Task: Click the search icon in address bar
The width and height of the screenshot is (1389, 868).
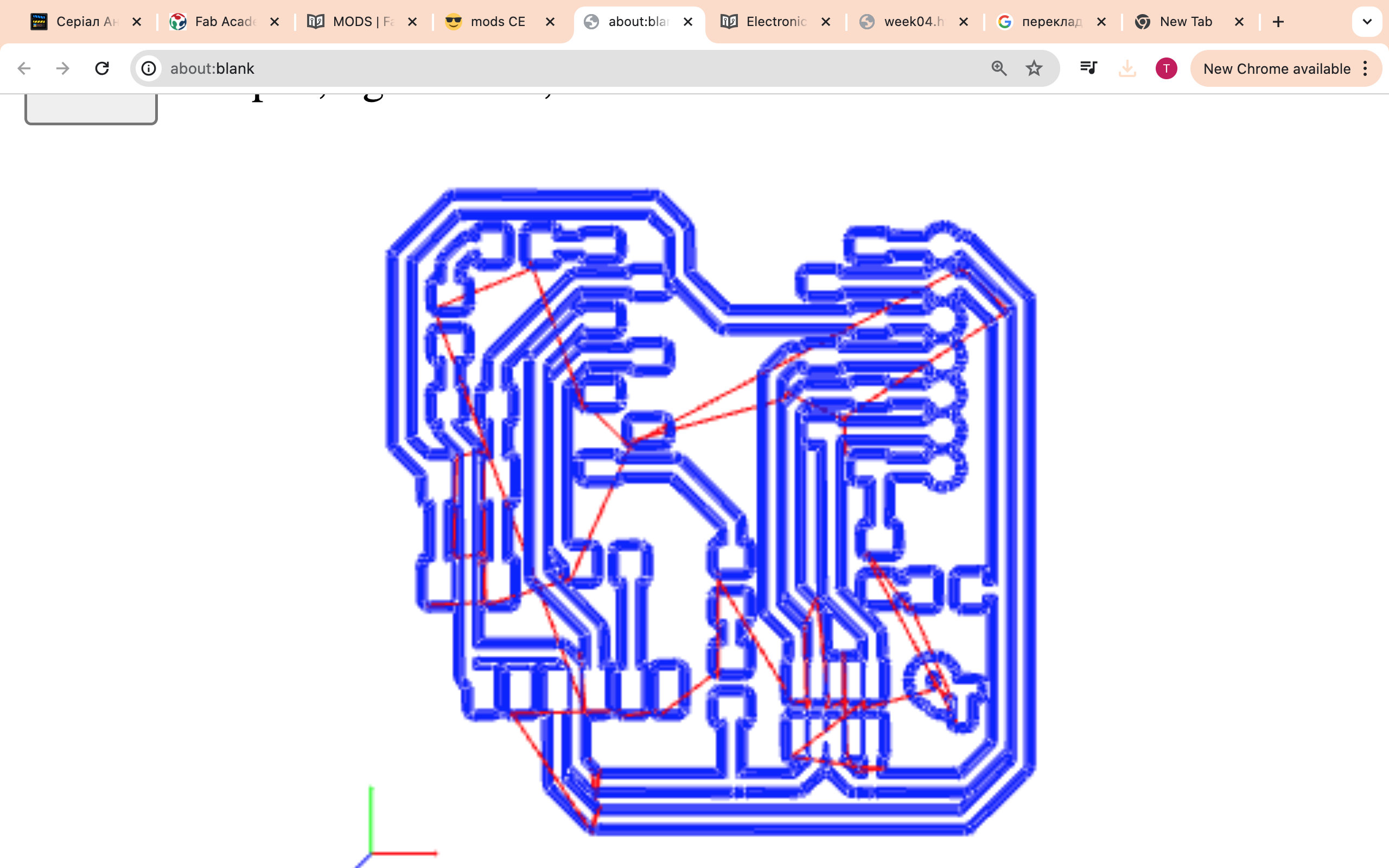Action: click(x=998, y=68)
